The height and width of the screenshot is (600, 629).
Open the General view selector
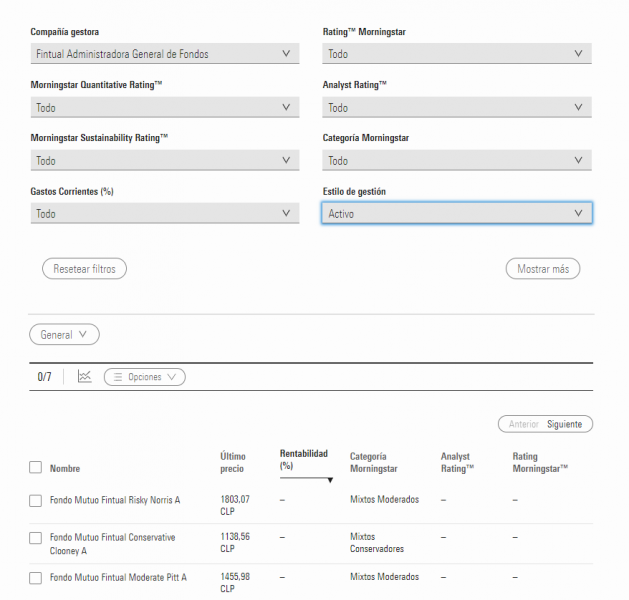(64, 335)
